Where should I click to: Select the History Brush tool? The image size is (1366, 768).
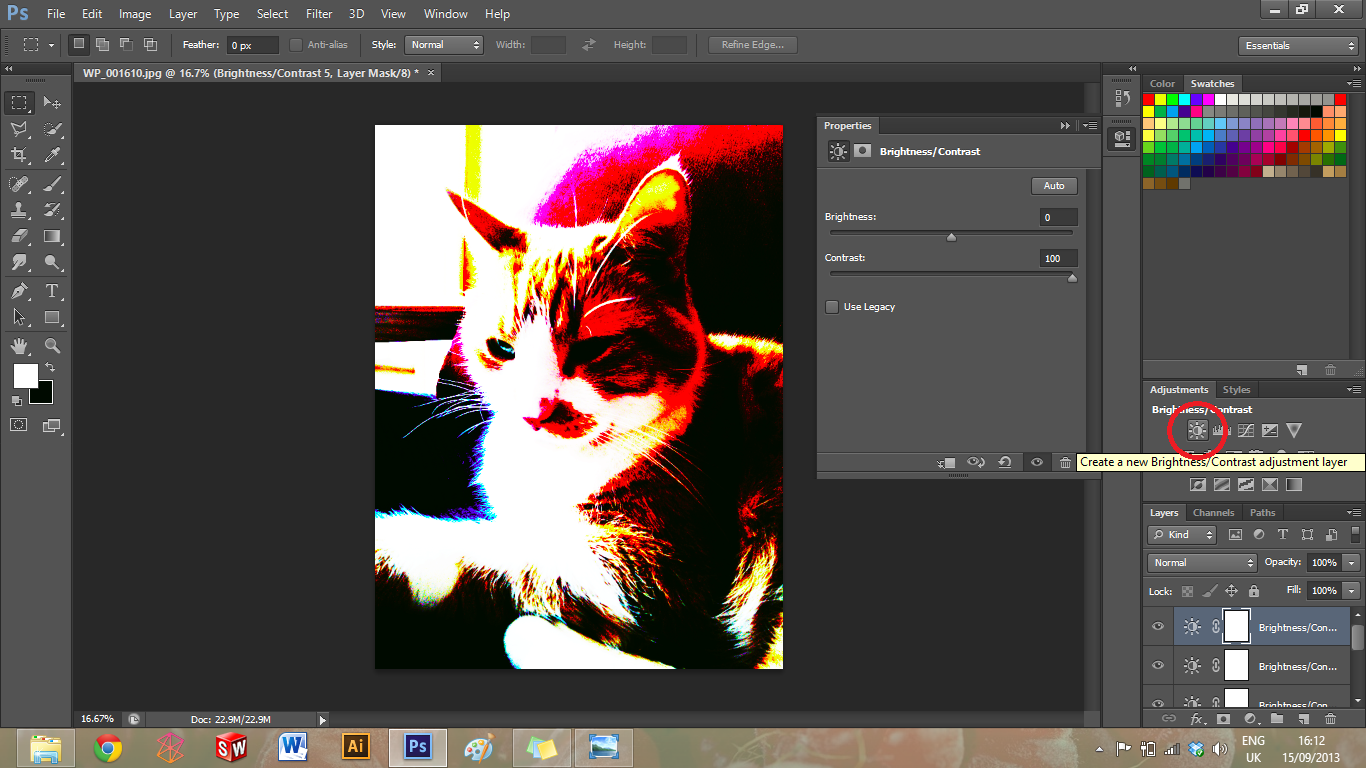click(52, 210)
